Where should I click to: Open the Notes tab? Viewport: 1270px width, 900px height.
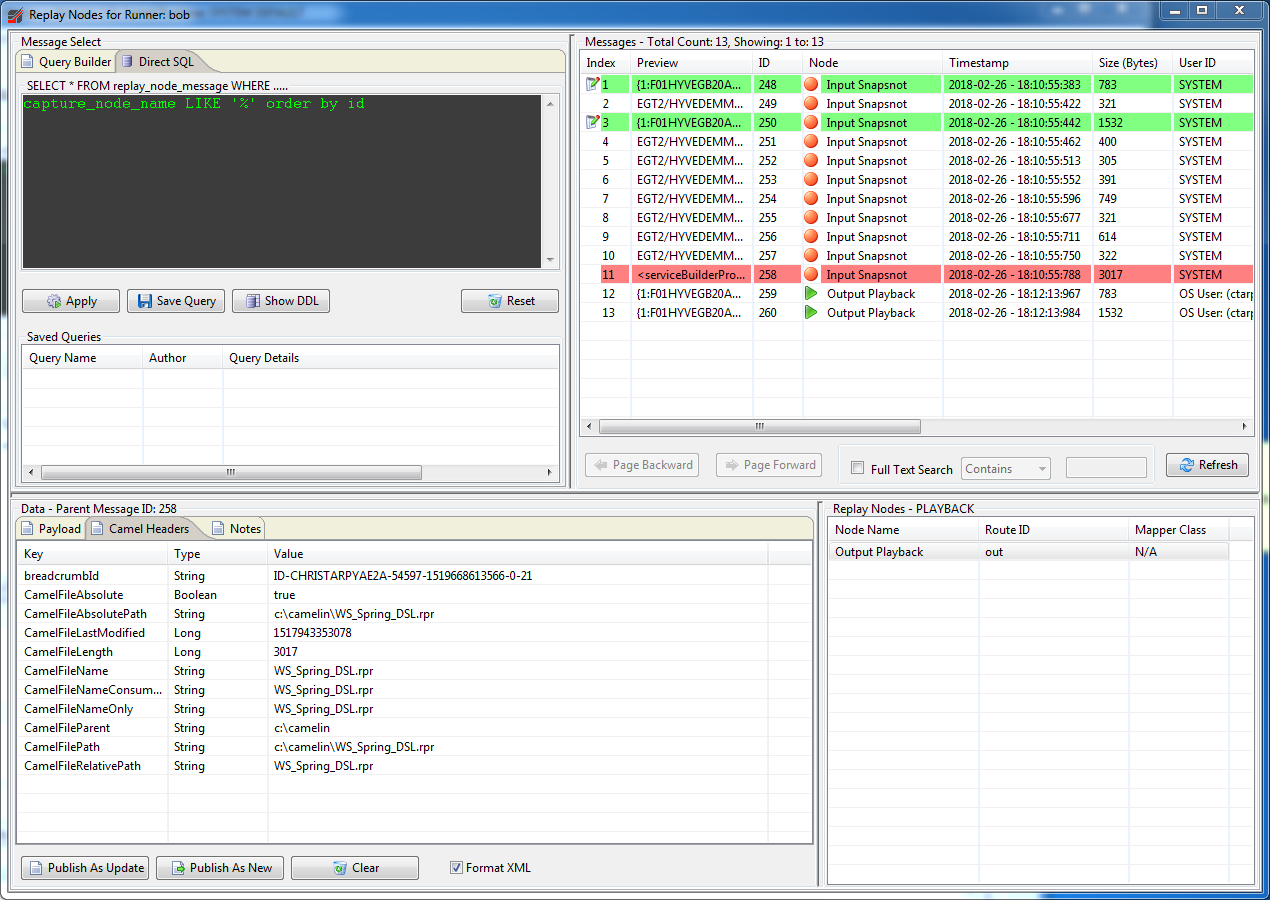(x=236, y=529)
